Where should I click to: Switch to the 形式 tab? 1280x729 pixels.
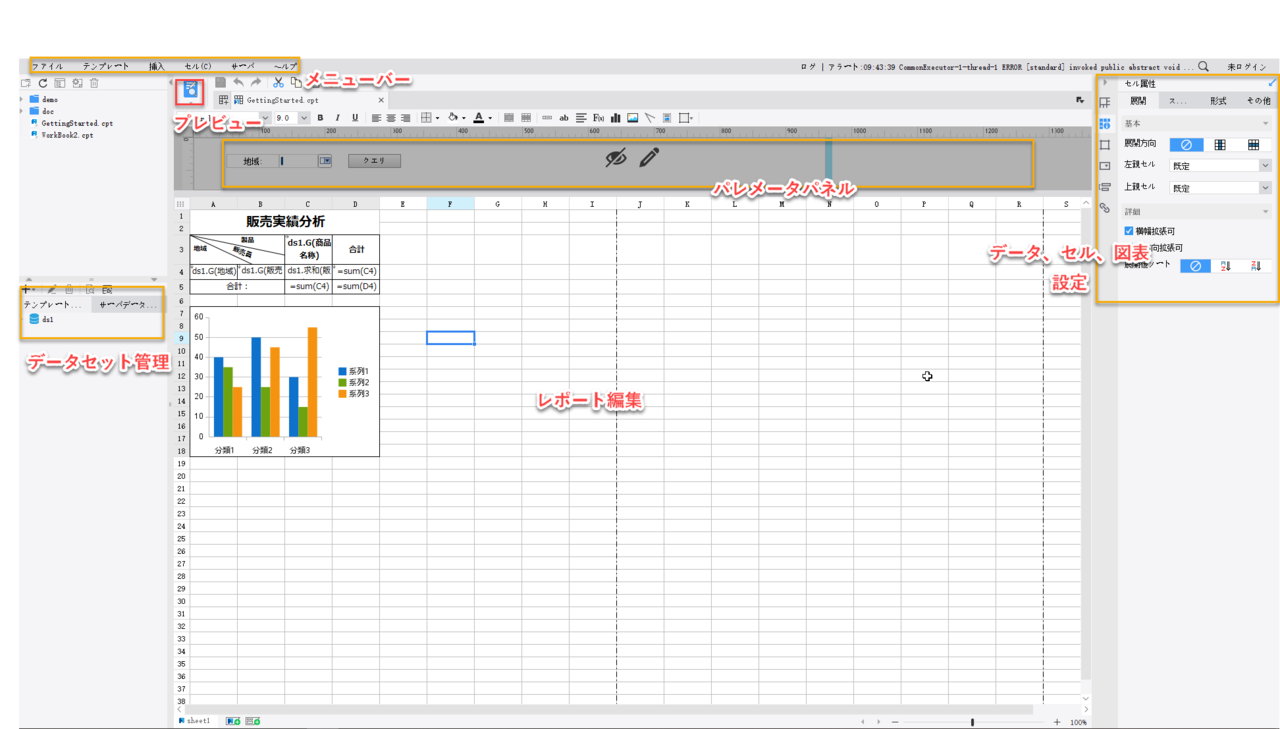[1217, 101]
